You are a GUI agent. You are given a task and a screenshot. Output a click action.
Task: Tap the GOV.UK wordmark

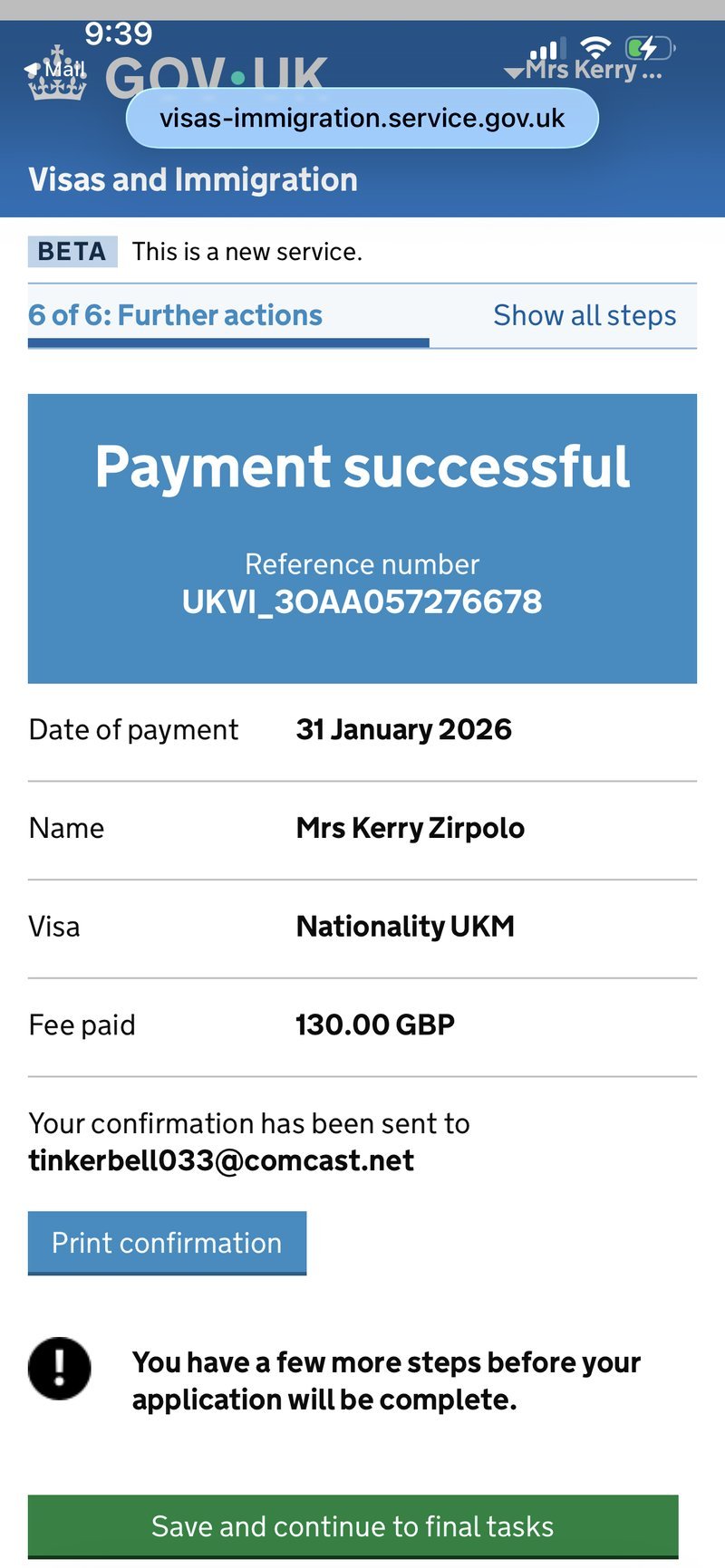[x=216, y=74]
